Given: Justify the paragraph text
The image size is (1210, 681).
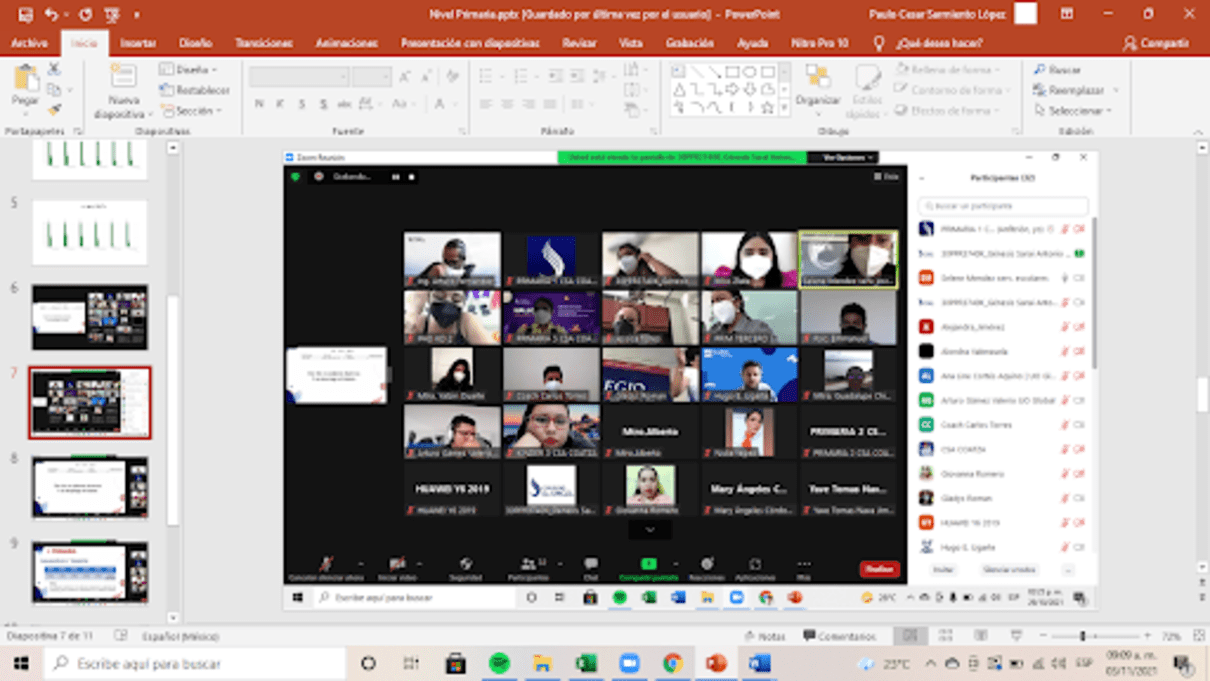Looking at the screenshot, I should [x=551, y=104].
